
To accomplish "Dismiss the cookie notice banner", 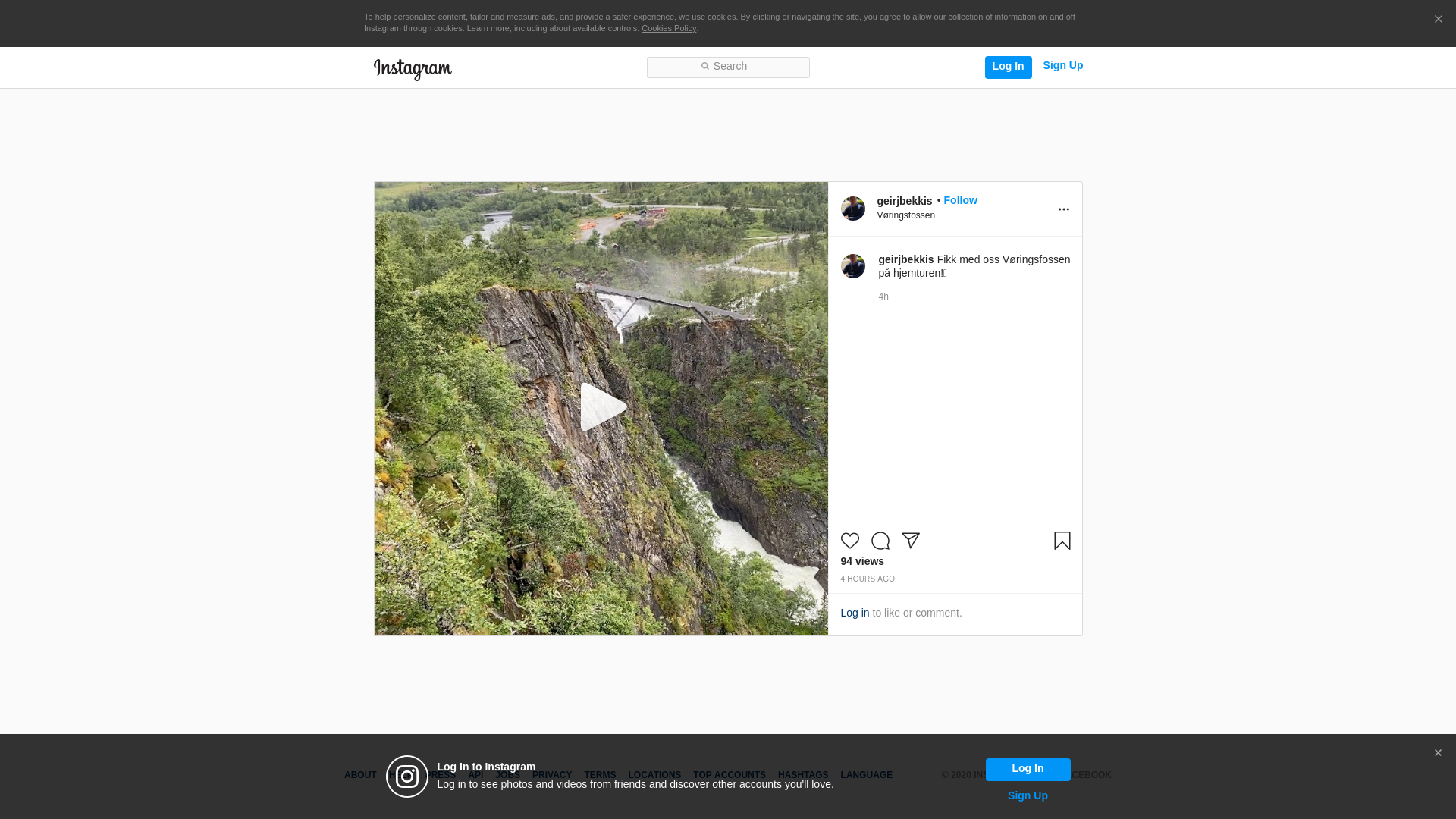I will 1438,20.
